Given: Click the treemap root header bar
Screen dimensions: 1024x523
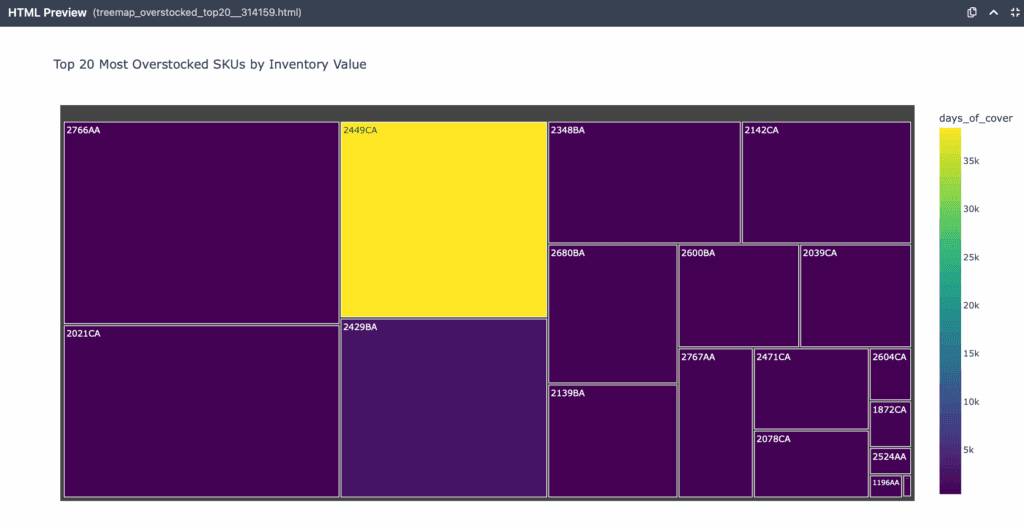Looking at the screenshot, I should coord(487,112).
